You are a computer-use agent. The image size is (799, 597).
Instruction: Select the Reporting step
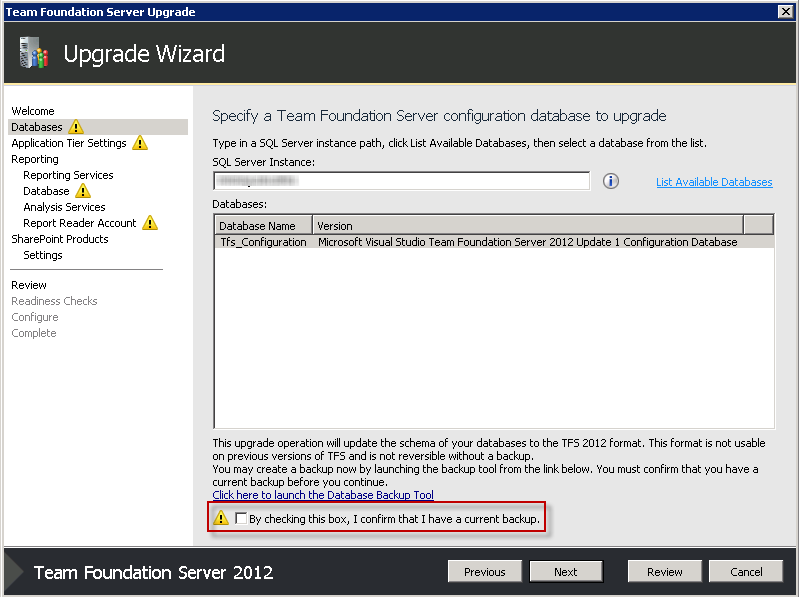click(35, 159)
